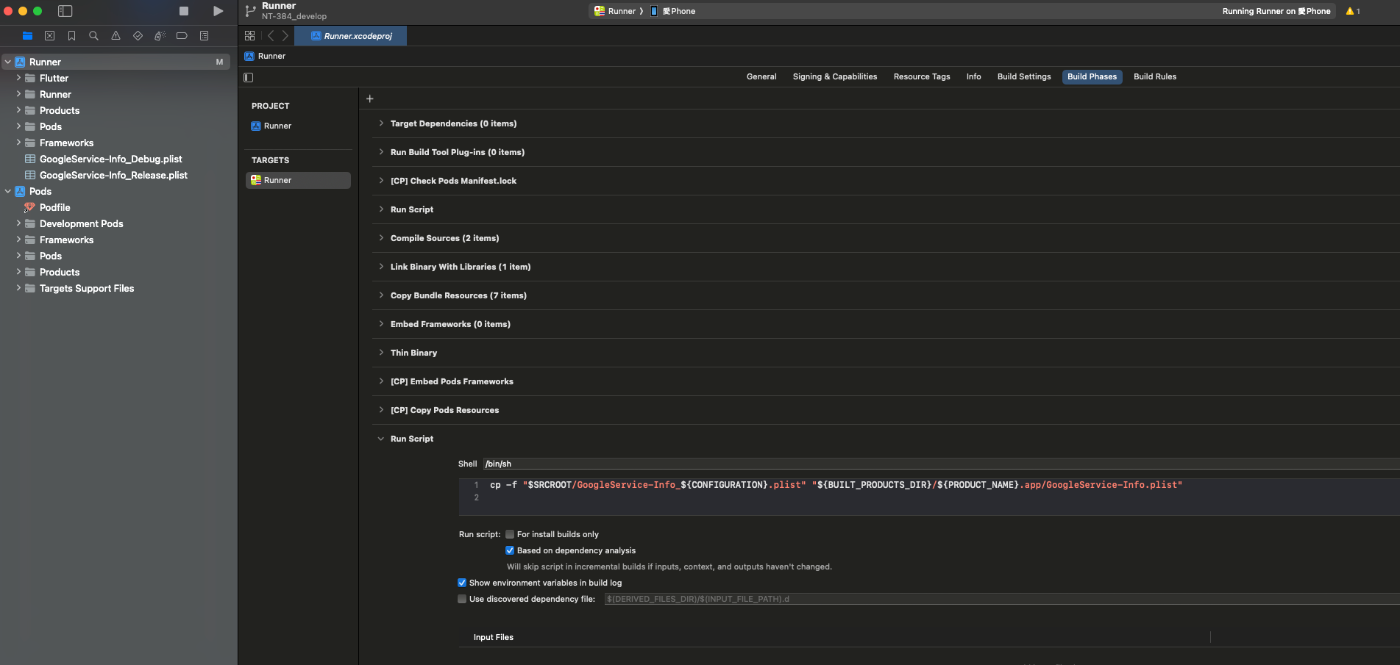Viewport: 1400px width, 665px height.
Task: Expand Targets Support Files group
Action: point(18,288)
